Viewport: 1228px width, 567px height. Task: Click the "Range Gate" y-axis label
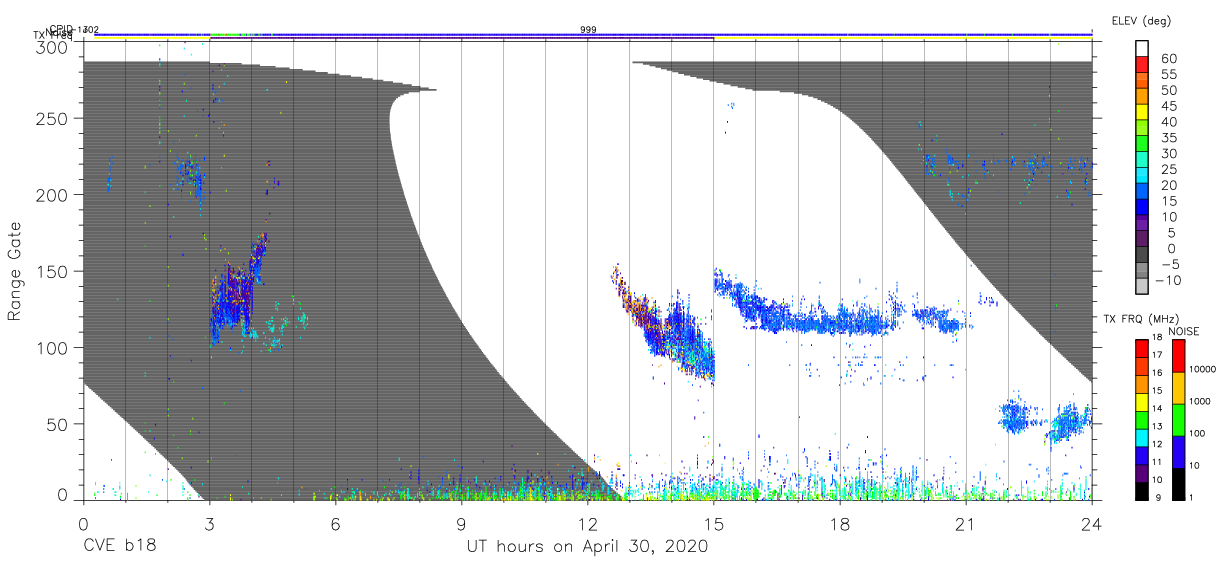(16, 272)
